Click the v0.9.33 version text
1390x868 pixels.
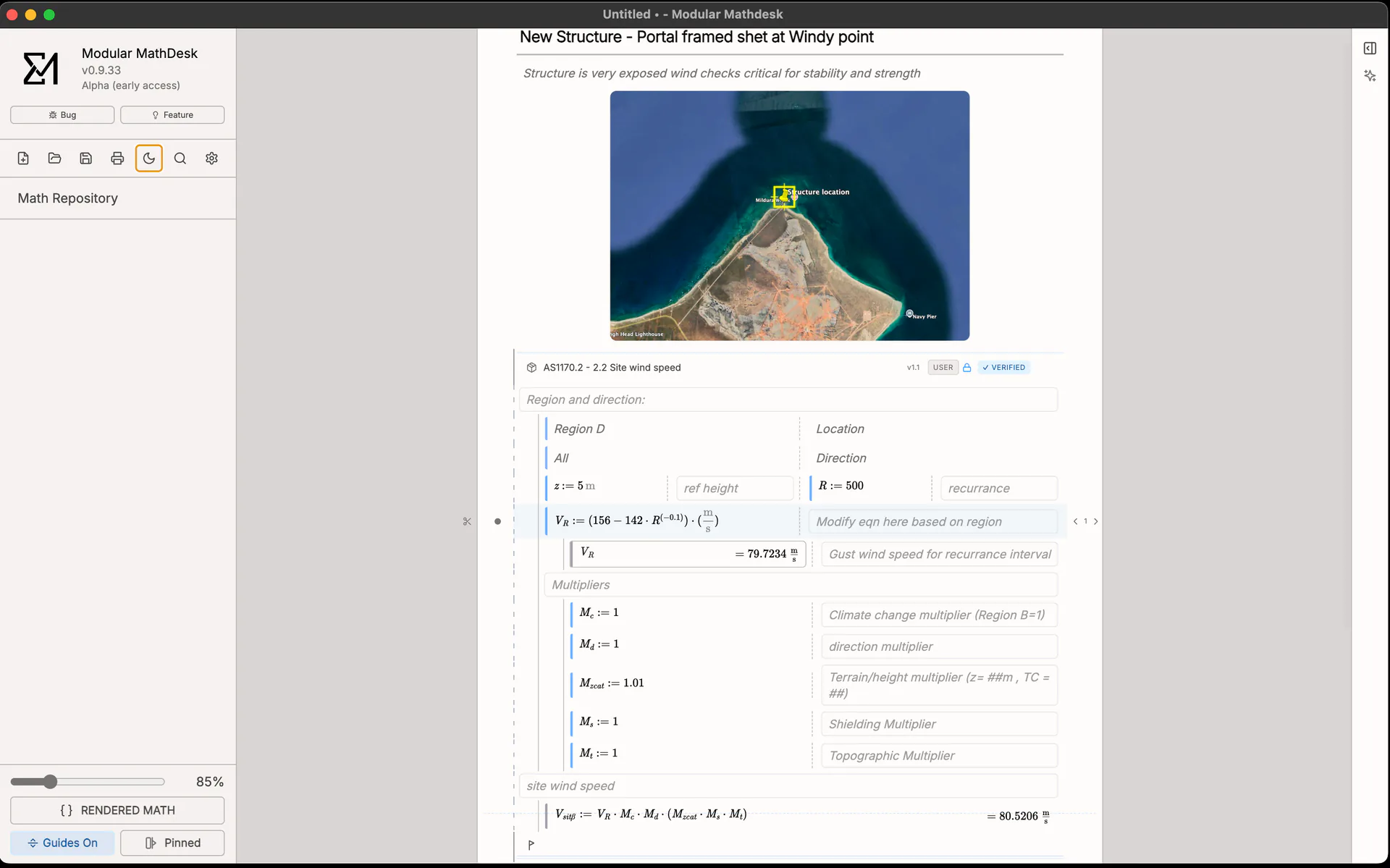(x=101, y=71)
